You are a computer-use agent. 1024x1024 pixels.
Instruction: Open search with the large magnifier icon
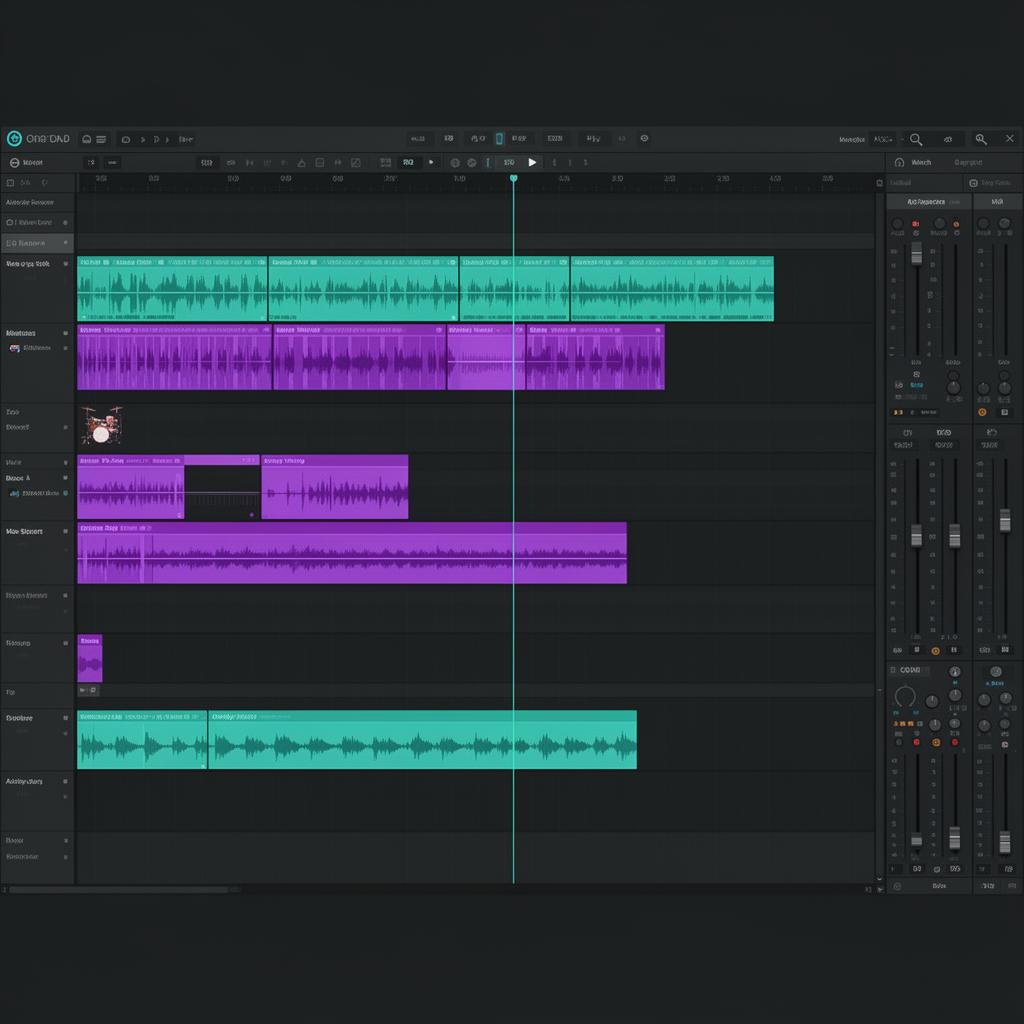916,139
